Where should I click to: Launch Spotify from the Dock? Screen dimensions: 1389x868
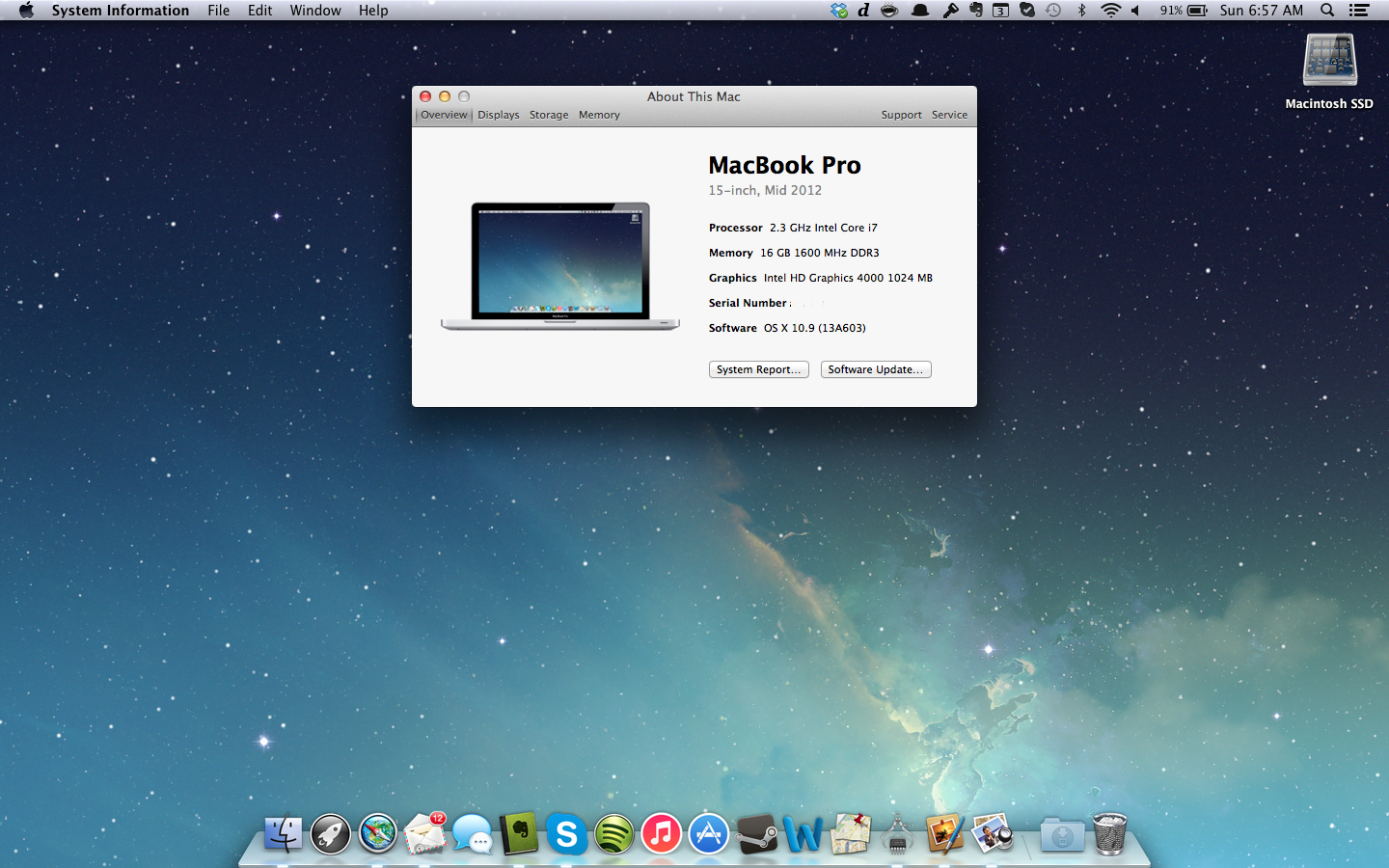point(613,834)
